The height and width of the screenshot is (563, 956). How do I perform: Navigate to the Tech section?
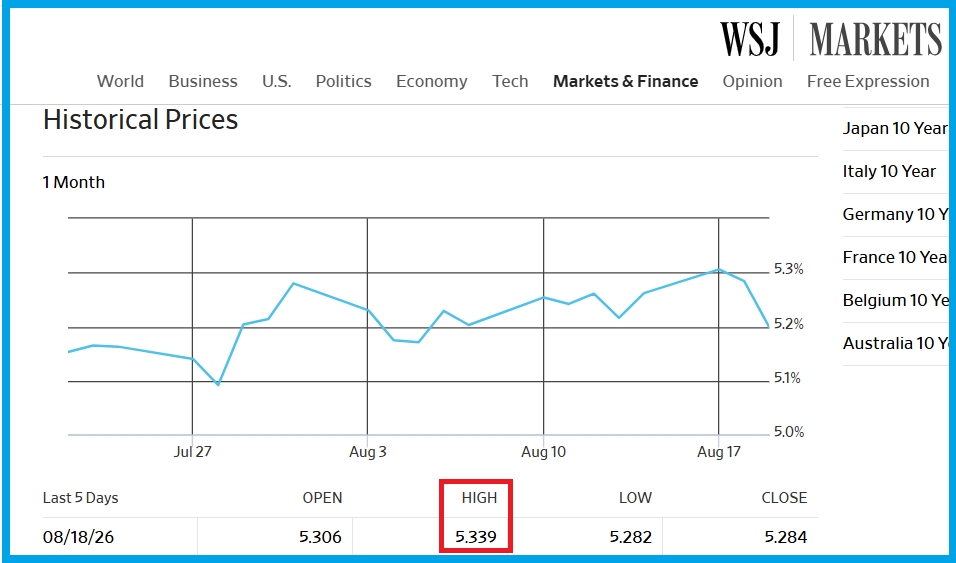(x=510, y=81)
